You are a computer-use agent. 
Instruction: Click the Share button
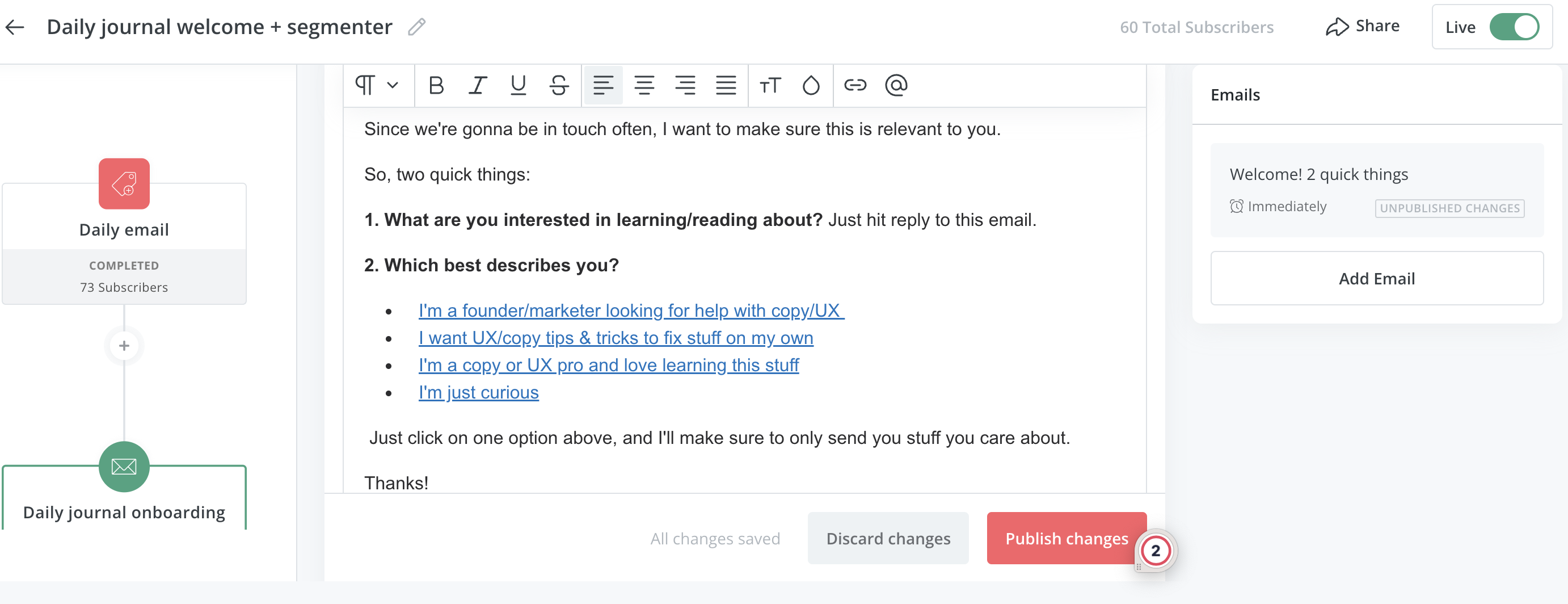click(1362, 27)
